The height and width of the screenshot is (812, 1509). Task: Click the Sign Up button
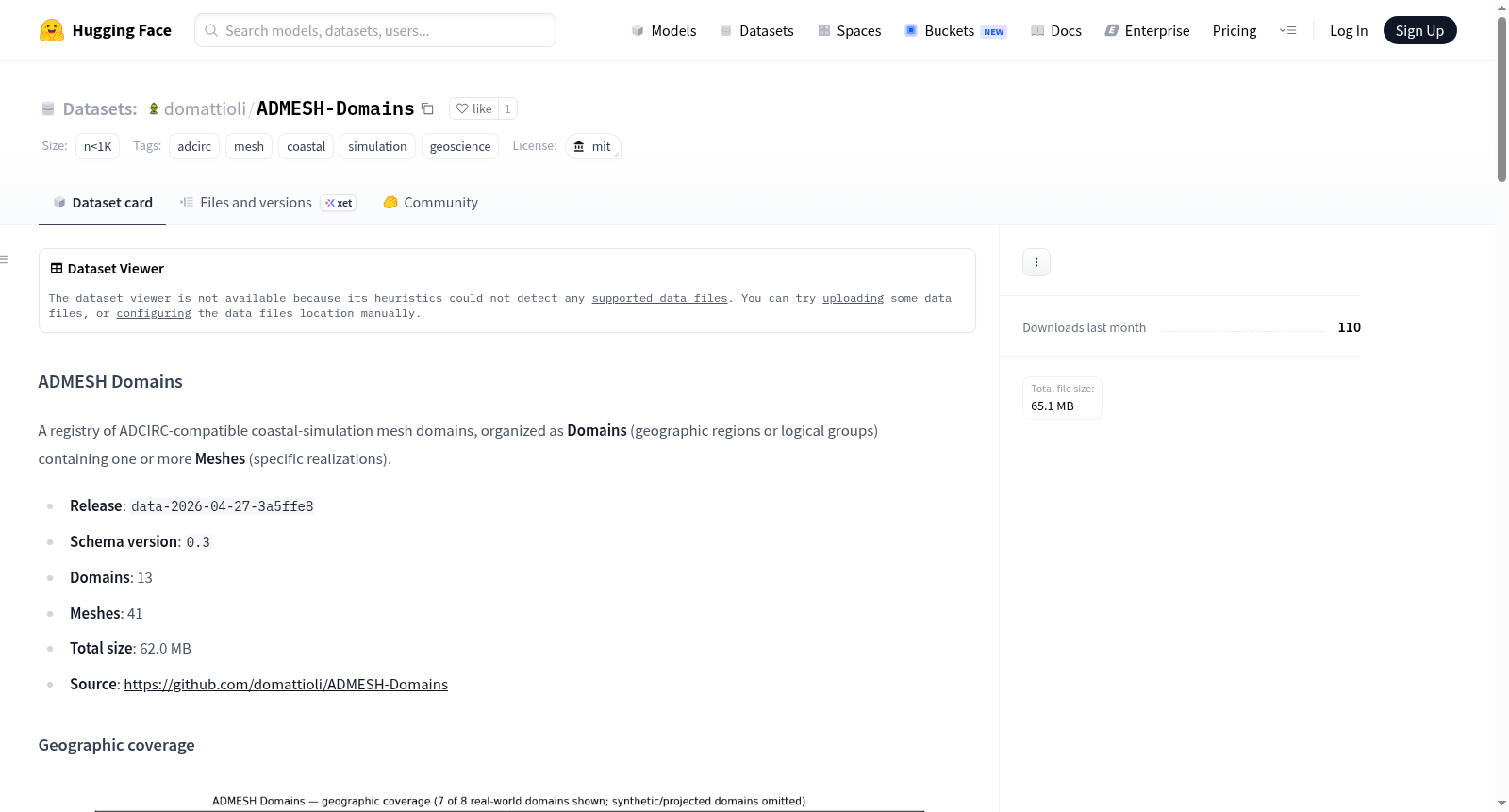(1419, 30)
